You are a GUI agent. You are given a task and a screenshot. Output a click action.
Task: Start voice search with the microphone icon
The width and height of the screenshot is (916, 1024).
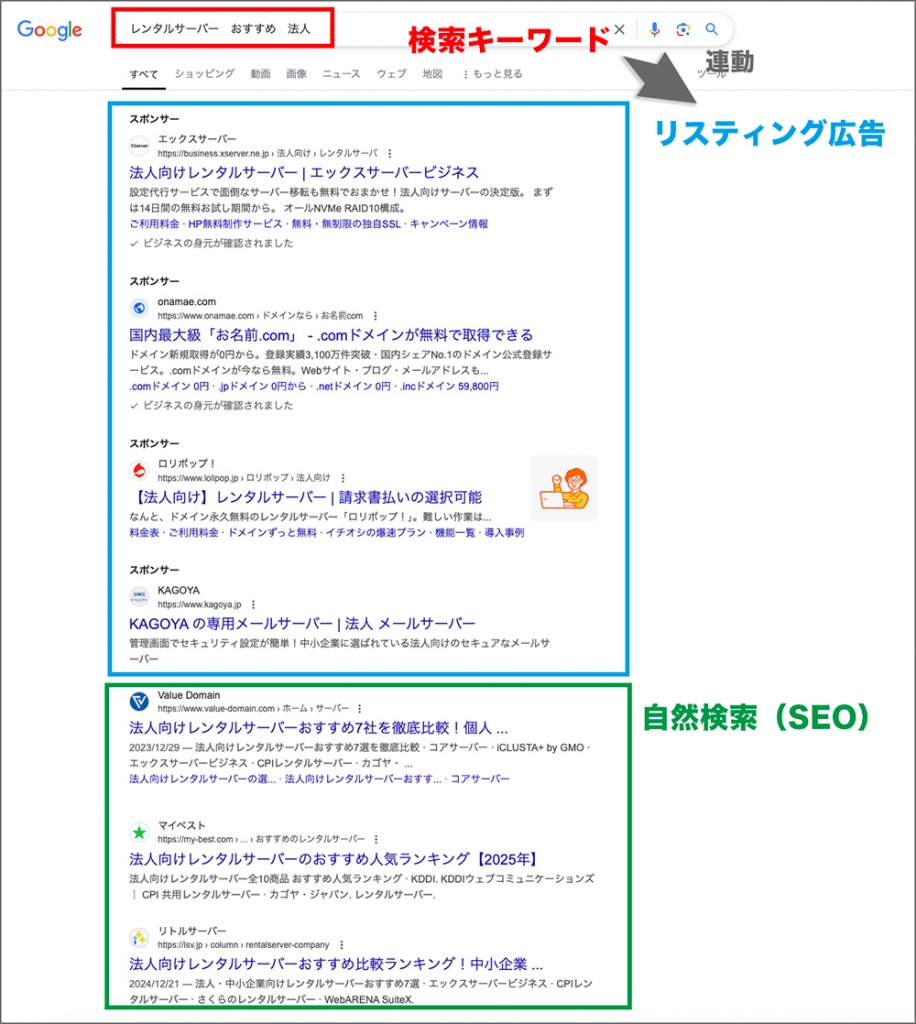click(654, 29)
